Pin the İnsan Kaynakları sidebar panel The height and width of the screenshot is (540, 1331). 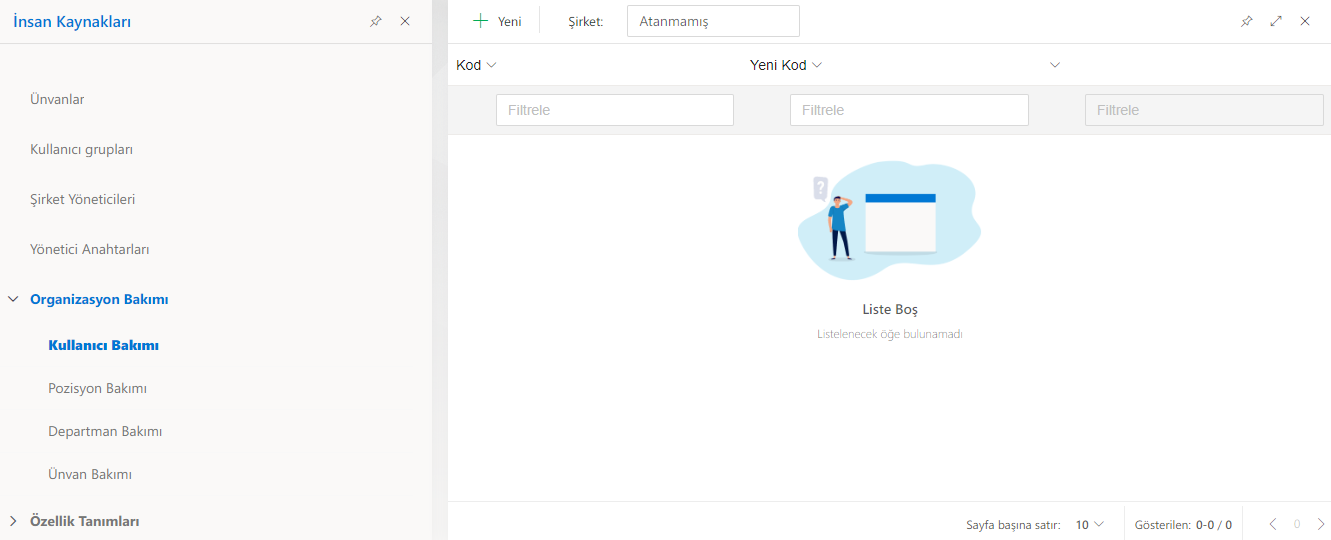[376, 21]
